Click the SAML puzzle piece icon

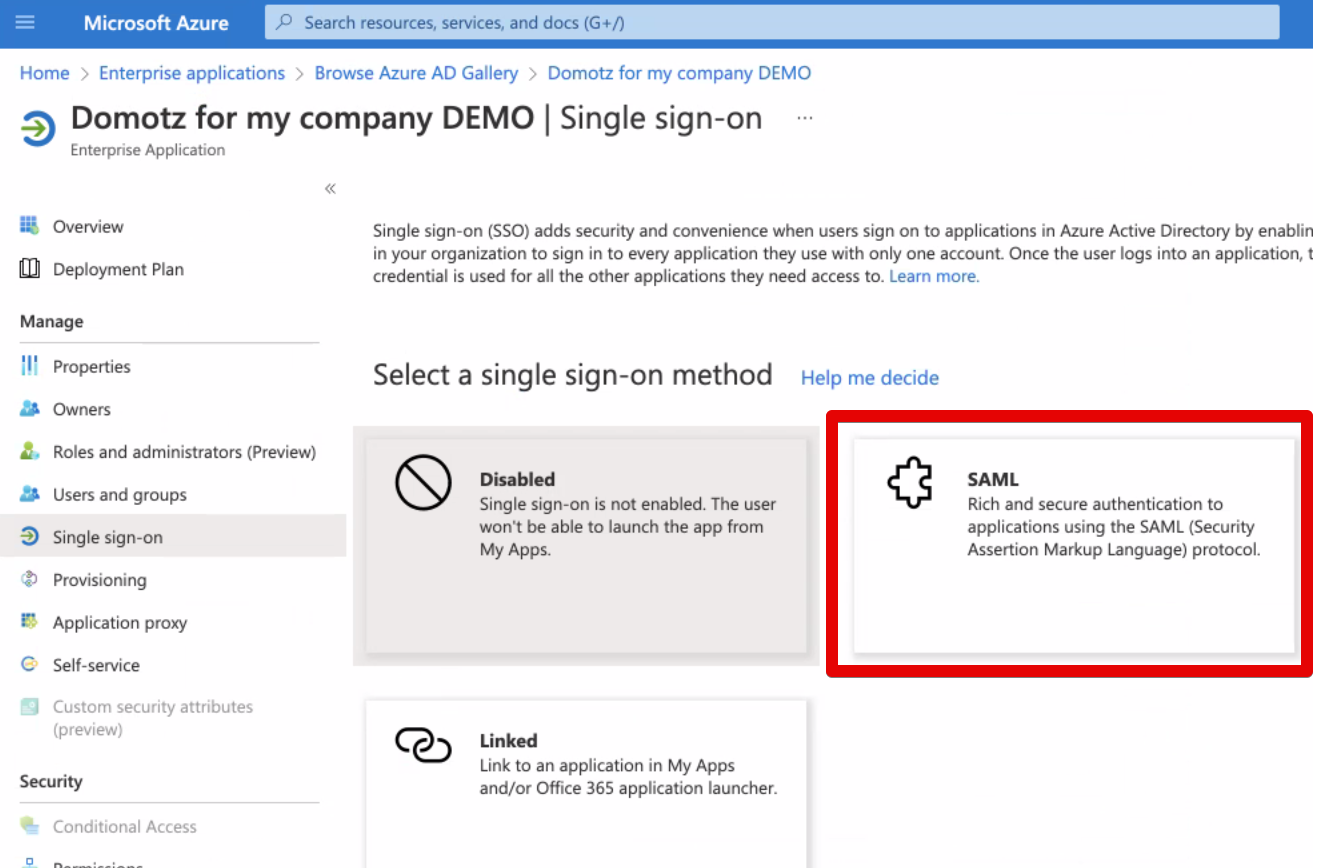click(910, 481)
